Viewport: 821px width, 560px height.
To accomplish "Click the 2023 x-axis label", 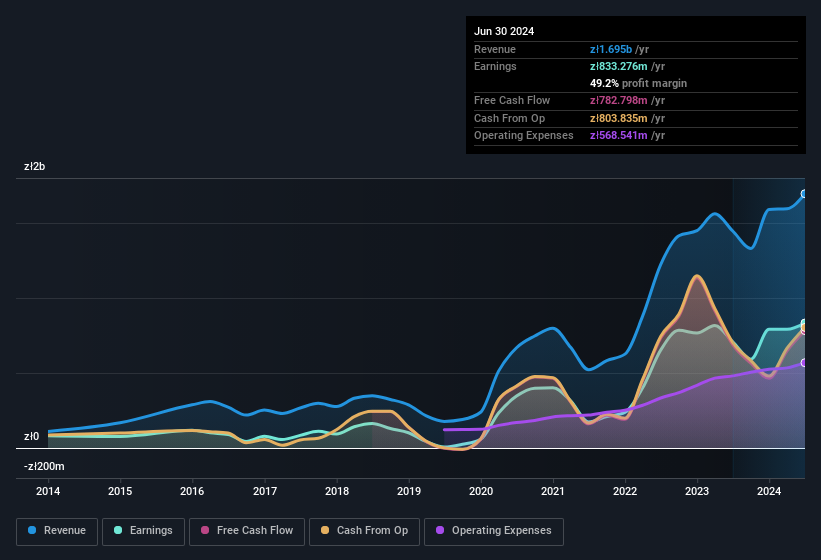I will (x=697, y=491).
